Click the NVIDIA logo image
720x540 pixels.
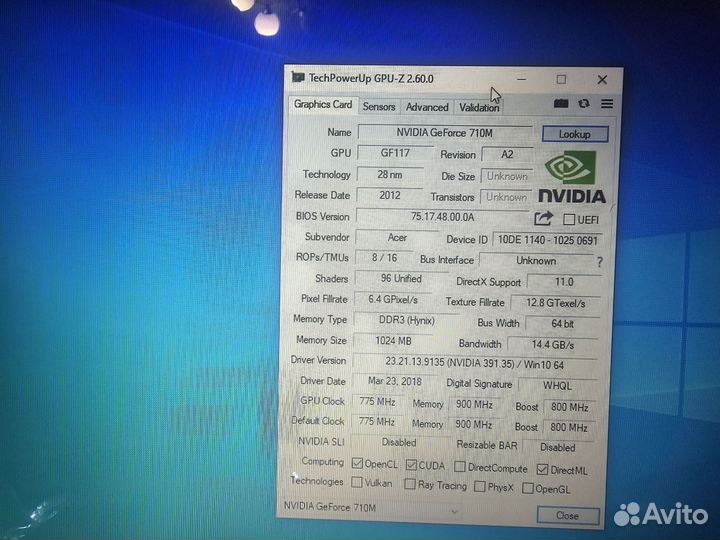[x=572, y=177]
